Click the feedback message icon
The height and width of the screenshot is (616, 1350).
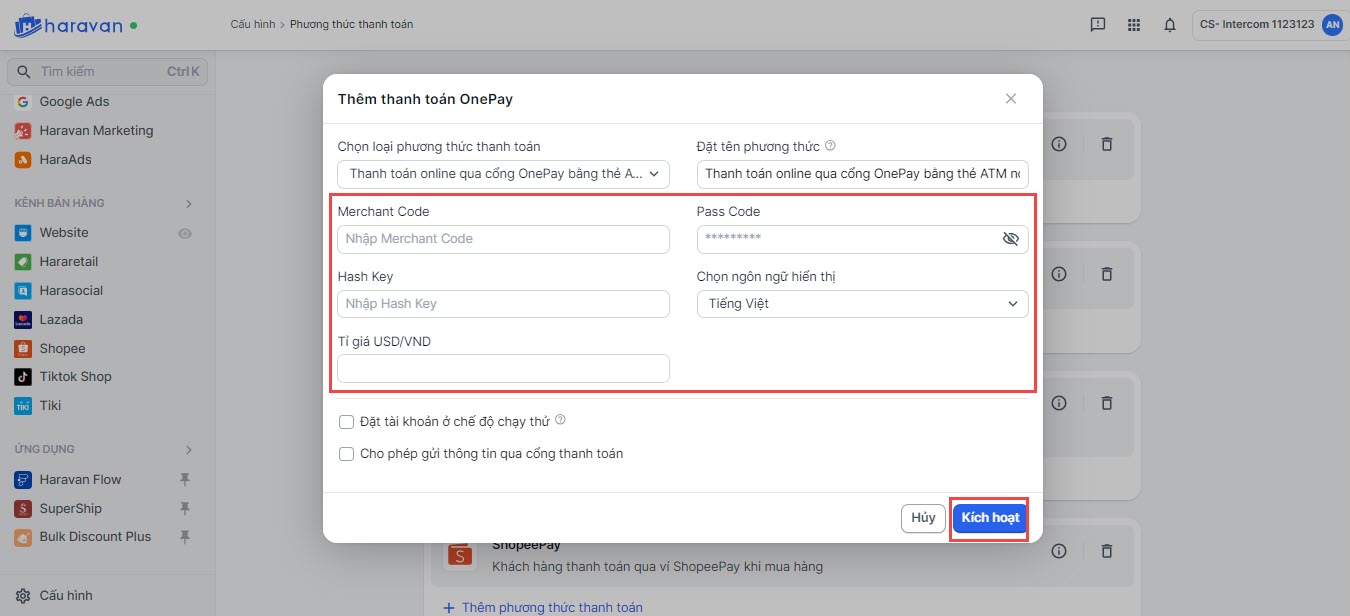pos(1098,25)
